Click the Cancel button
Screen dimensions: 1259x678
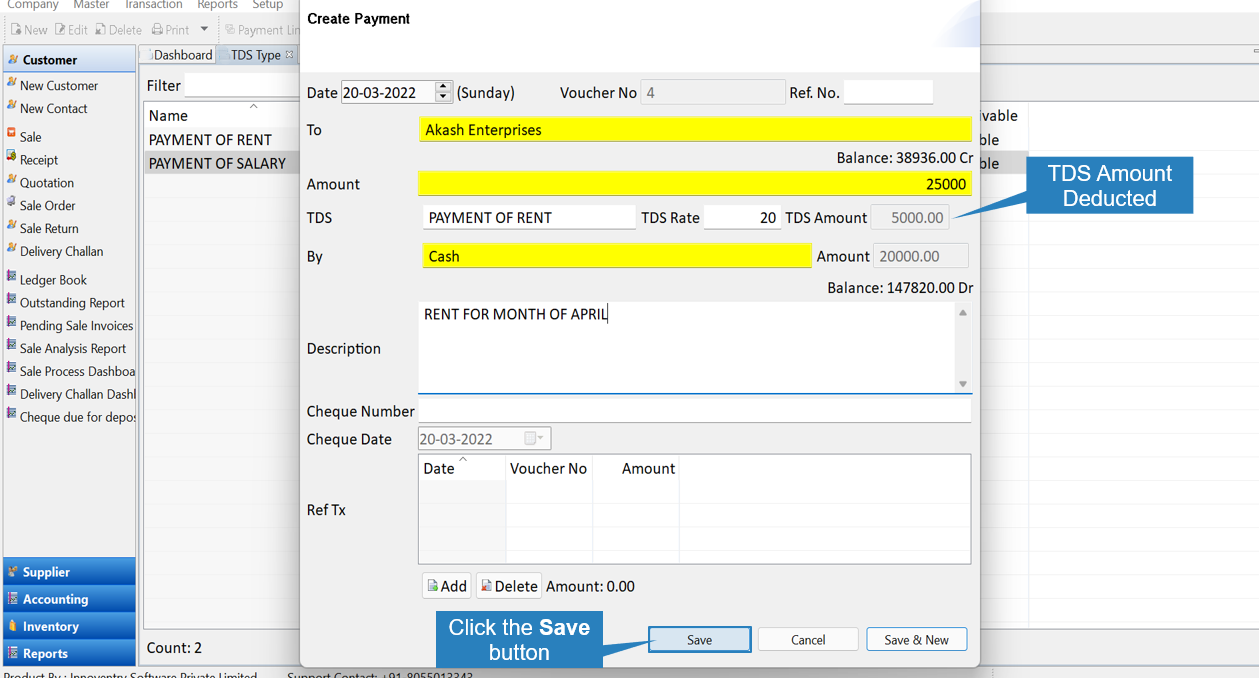pyautogui.click(x=808, y=640)
